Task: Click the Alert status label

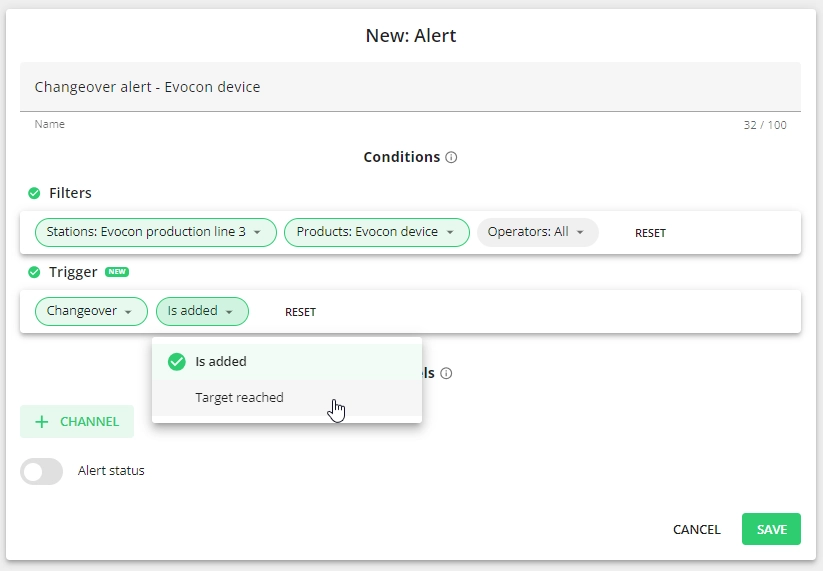Action: (x=111, y=471)
